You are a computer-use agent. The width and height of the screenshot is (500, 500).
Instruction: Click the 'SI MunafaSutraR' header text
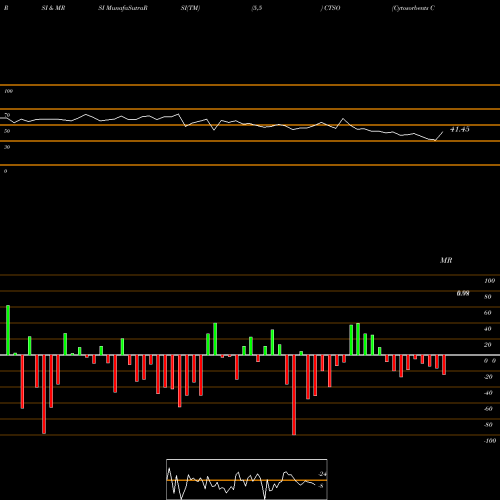click(123, 8)
